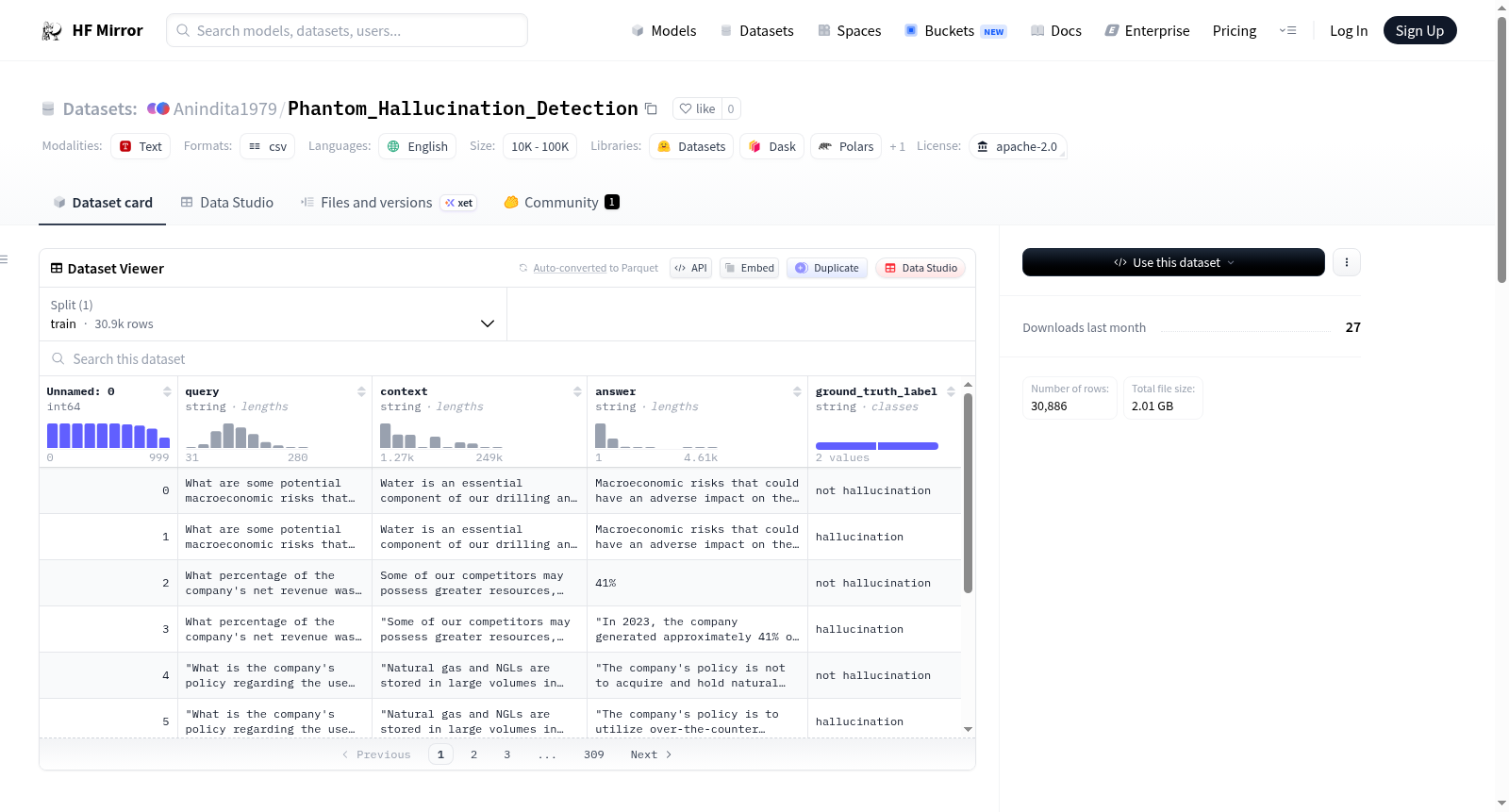Focus the Search models, datasets, users field
The image size is (1509, 812).
(x=347, y=31)
